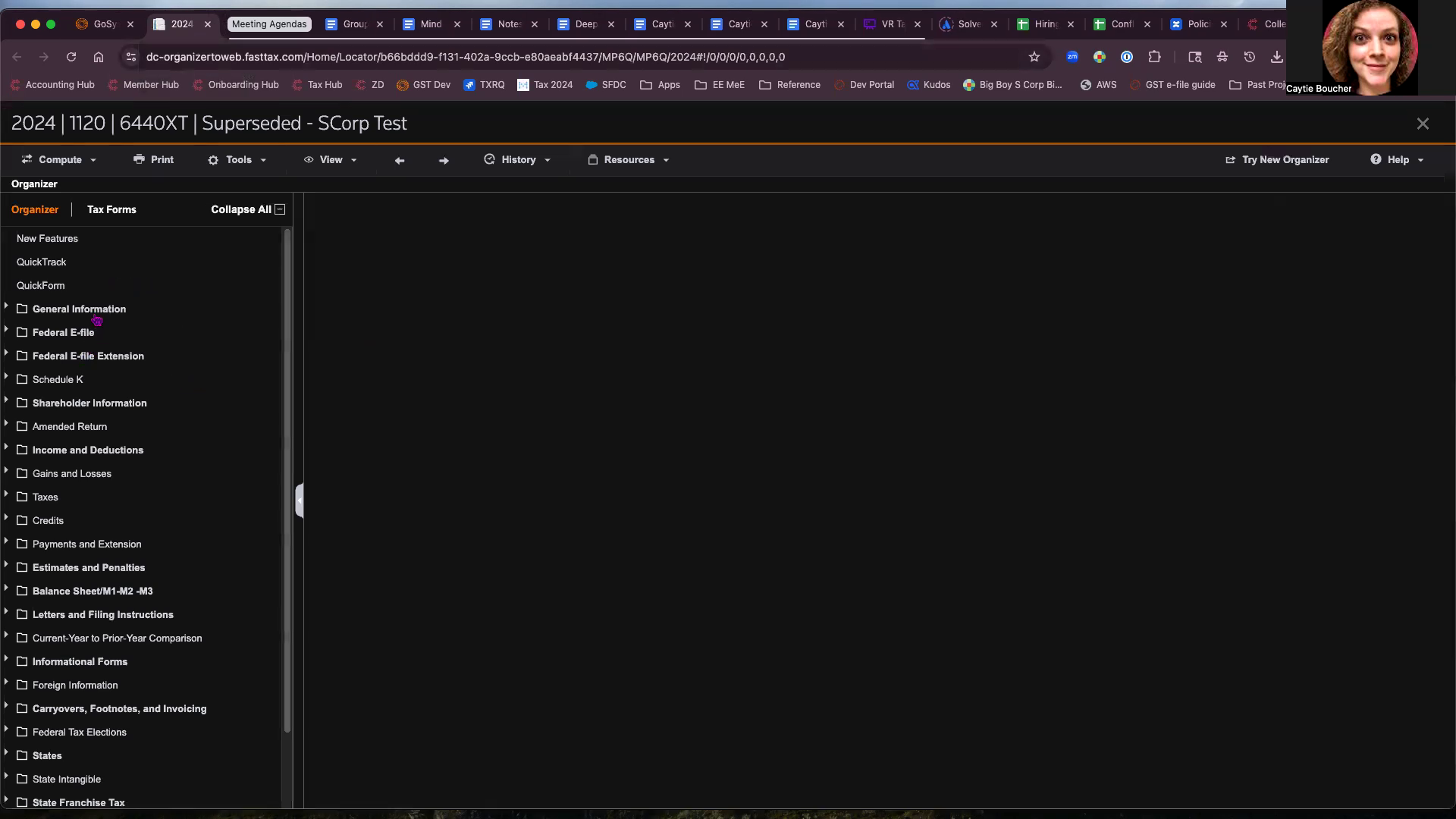This screenshot has width=1456, height=819.
Task: Switch to the Tax Forms tab
Action: (111, 209)
